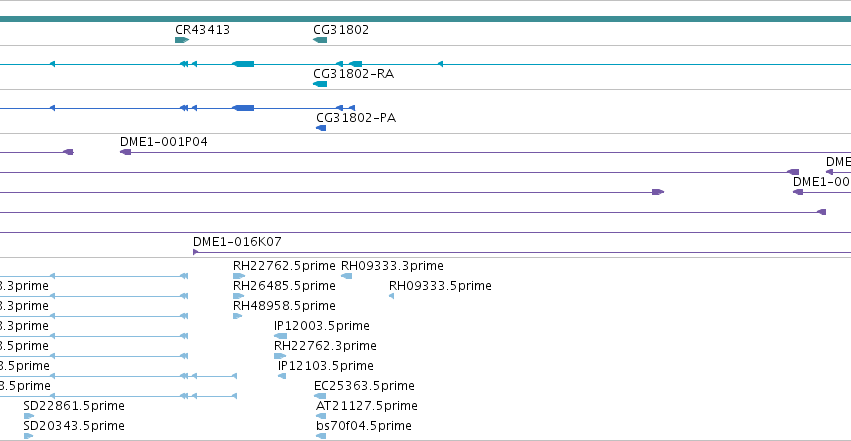The height and width of the screenshot is (441, 851).
Task: Select the CG31802-PA glyph
Action: click(x=321, y=128)
